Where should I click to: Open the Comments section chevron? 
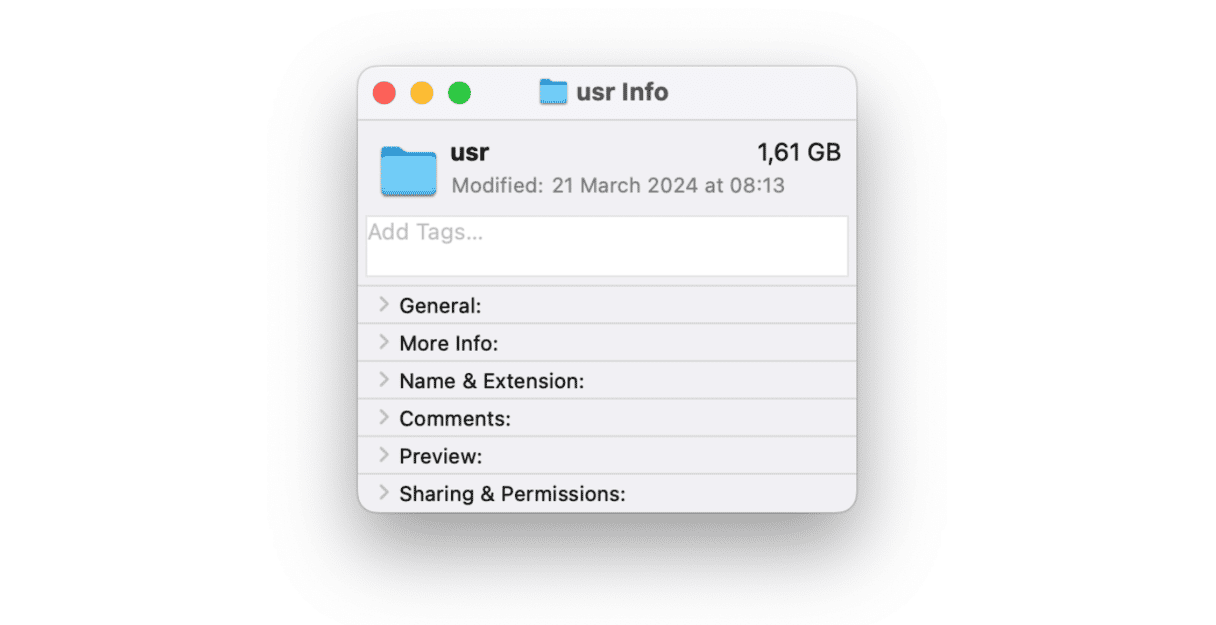(x=384, y=418)
